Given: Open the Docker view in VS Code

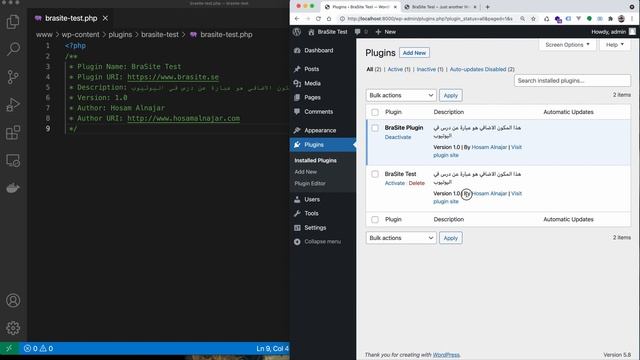Looking at the screenshot, I should pyautogui.click(x=13, y=188).
